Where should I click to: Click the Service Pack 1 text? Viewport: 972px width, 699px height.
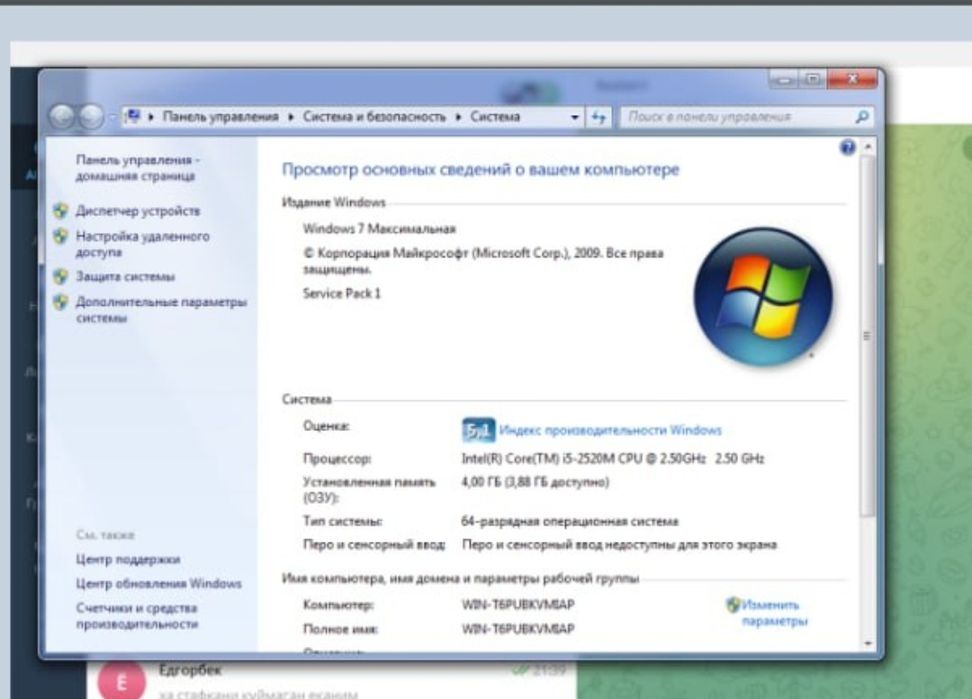[x=342, y=293]
